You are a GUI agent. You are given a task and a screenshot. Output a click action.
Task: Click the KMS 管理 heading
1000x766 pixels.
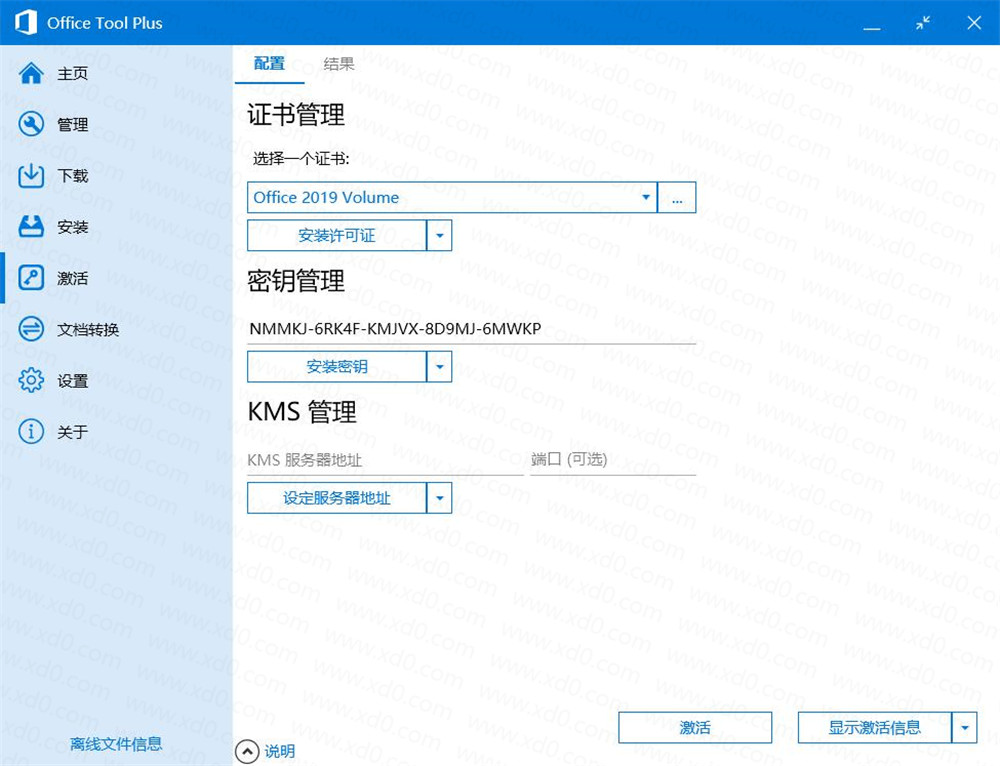[x=302, y=412]
